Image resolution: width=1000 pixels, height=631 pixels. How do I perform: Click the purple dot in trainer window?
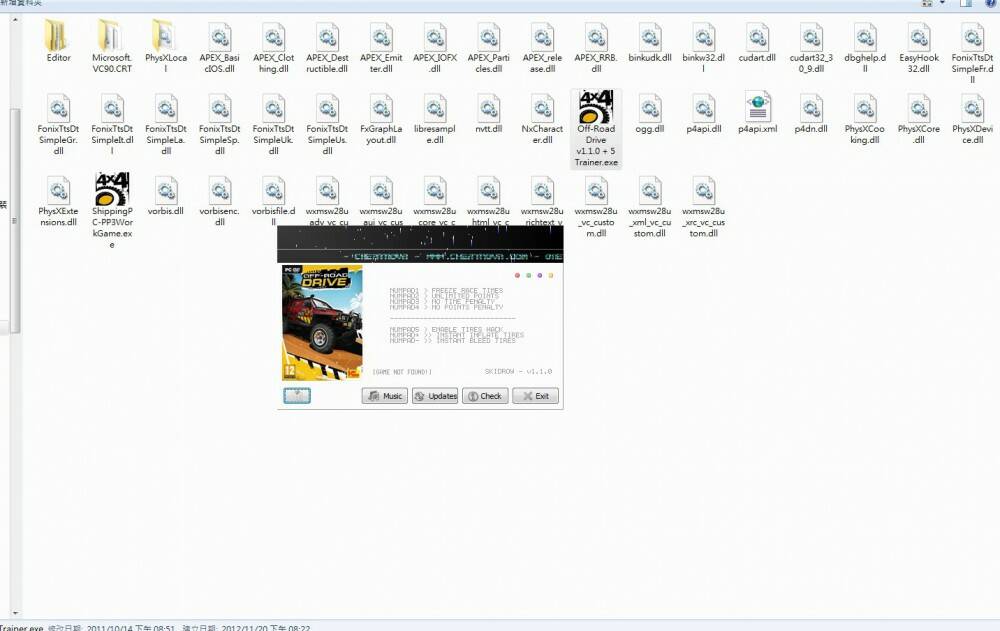(x=540, y=276)
